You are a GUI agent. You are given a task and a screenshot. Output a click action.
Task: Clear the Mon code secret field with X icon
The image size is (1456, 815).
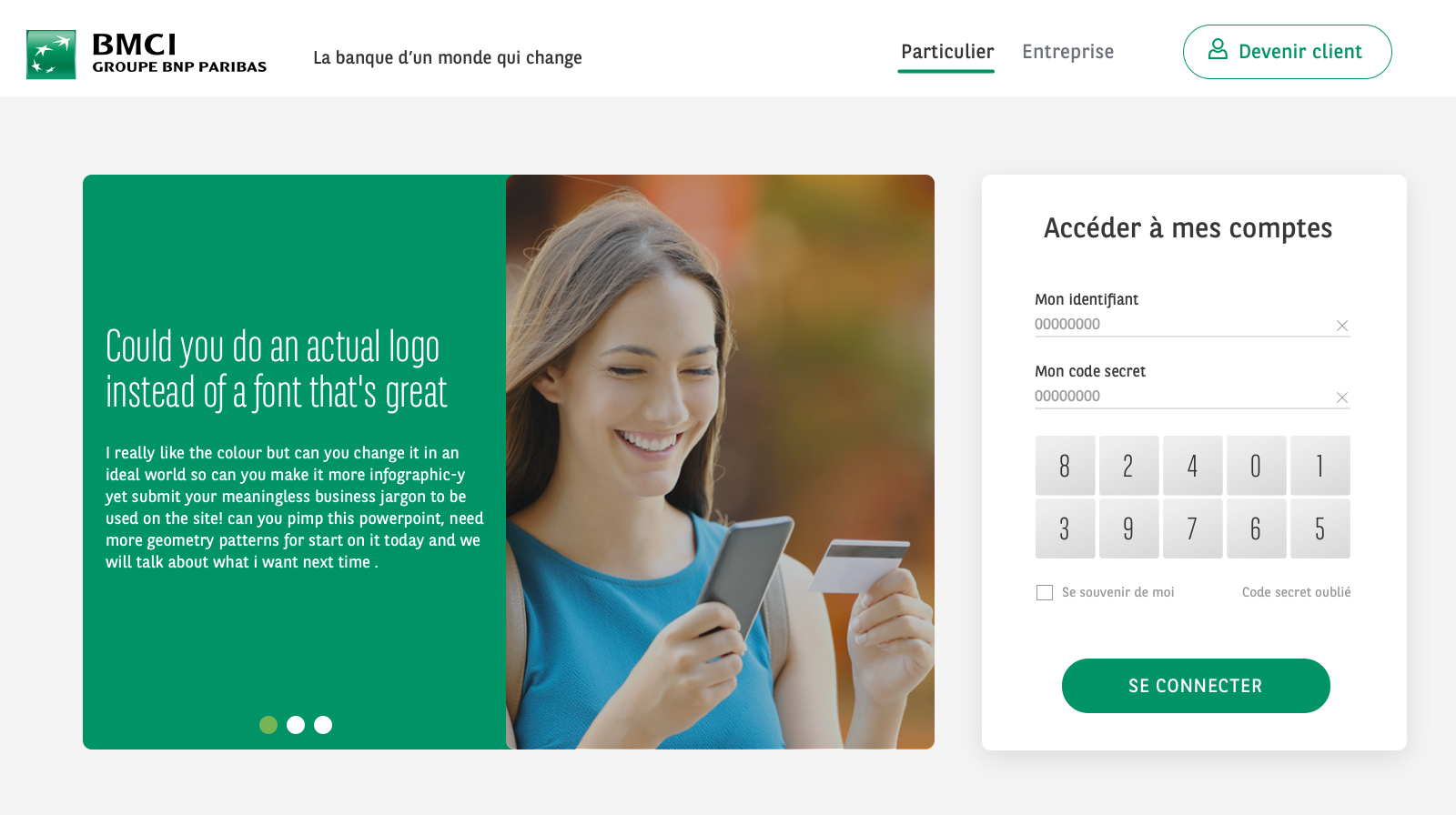tap(1341, 397)
